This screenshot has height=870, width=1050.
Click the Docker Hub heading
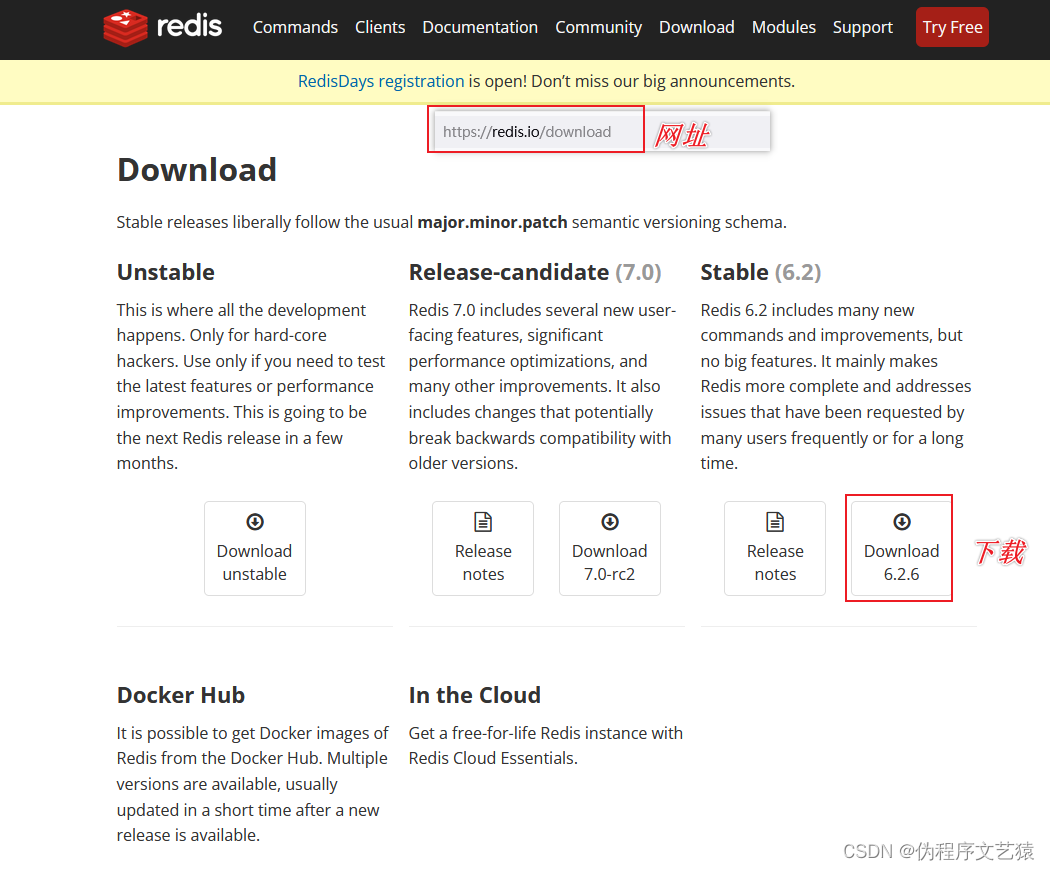(x=181, y=695)
